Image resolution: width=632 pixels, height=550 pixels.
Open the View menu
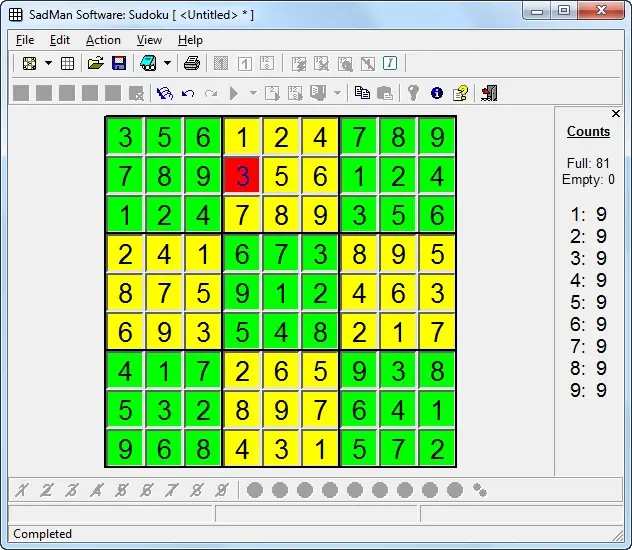[149, 40]
